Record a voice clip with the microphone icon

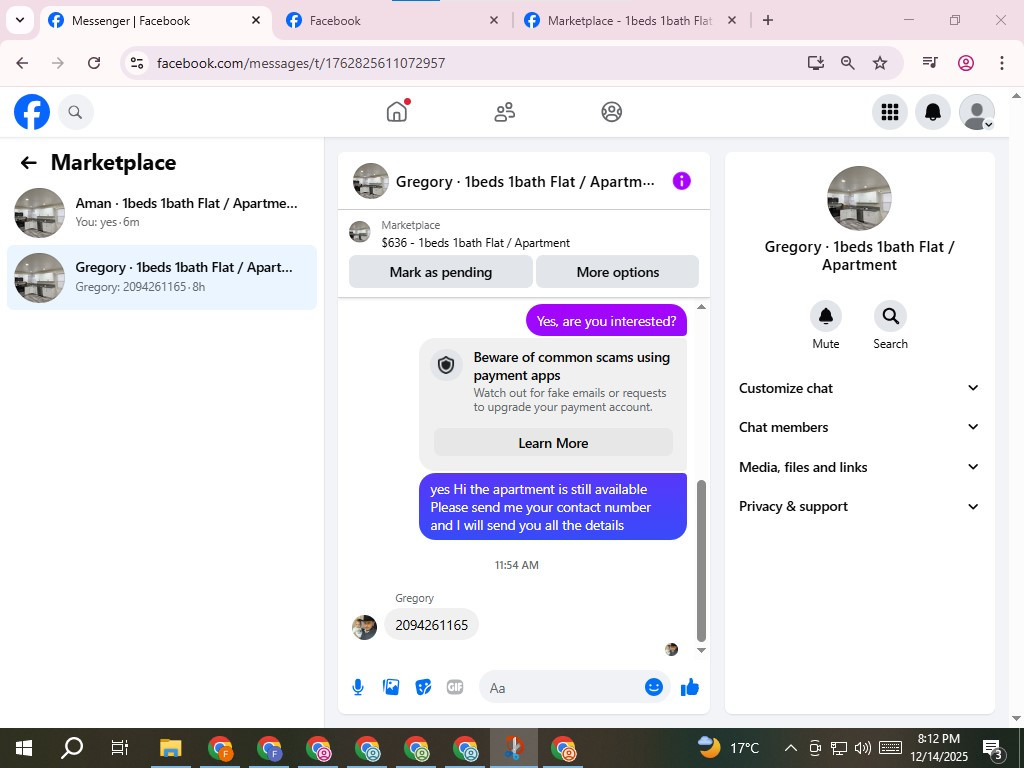[x=358, y=687]
